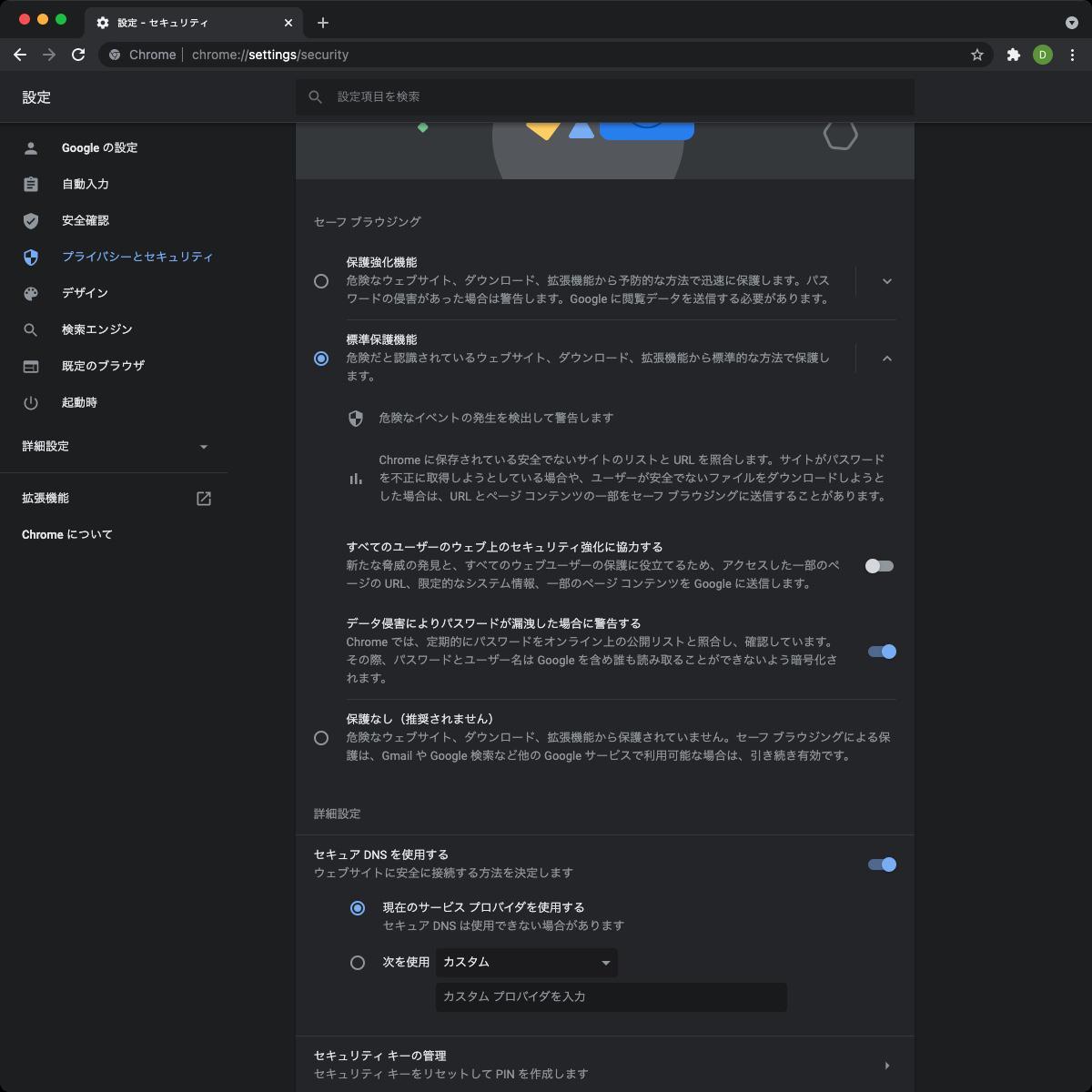Click the browser window icon beside 既定のブラウザ
This screenshot has width=1092, height=1092.
tap(31, 366)
